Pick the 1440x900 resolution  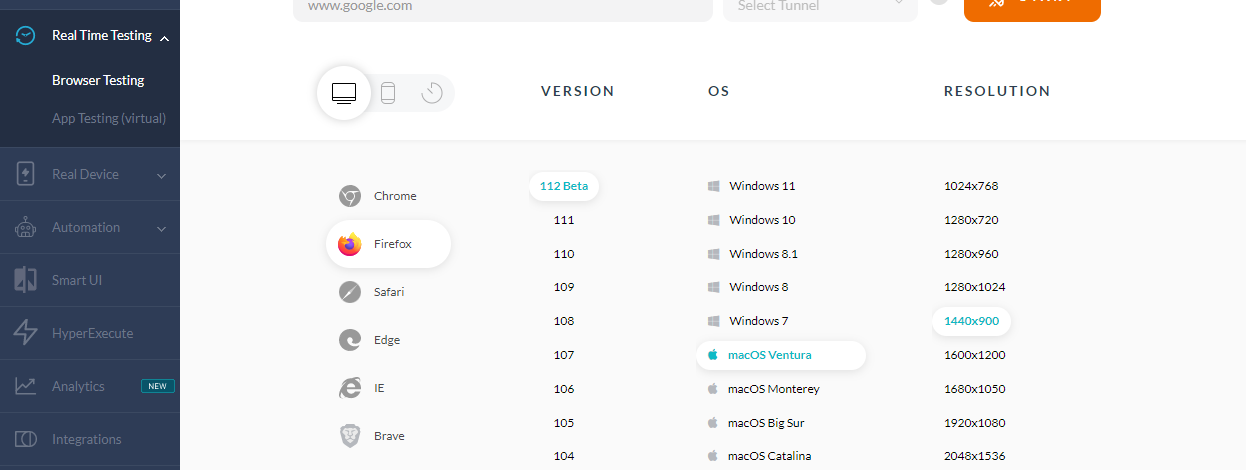tap(972, 321)
